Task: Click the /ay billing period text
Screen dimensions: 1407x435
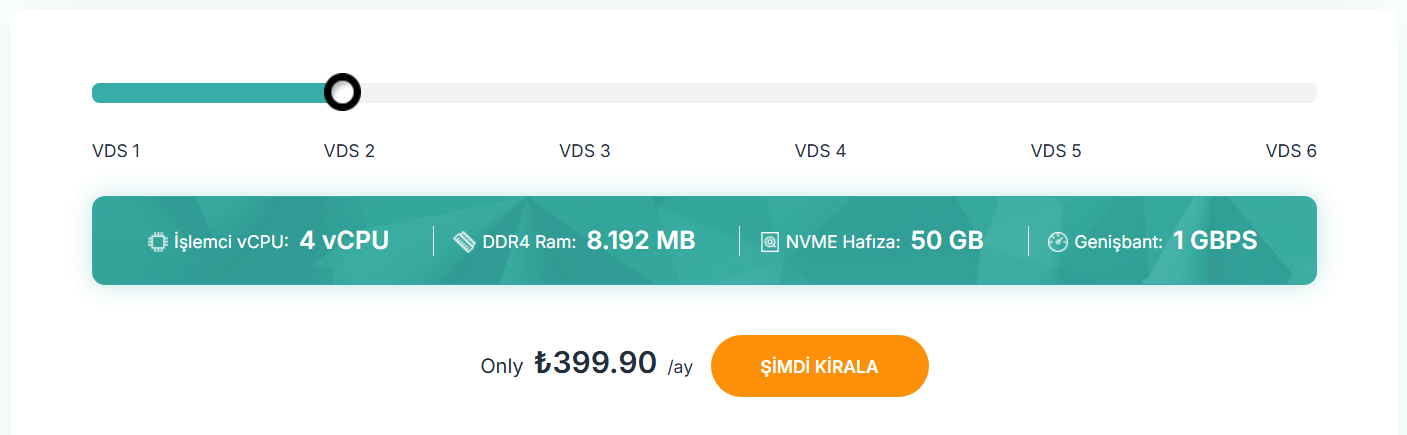Action: (x=680, y=368)
